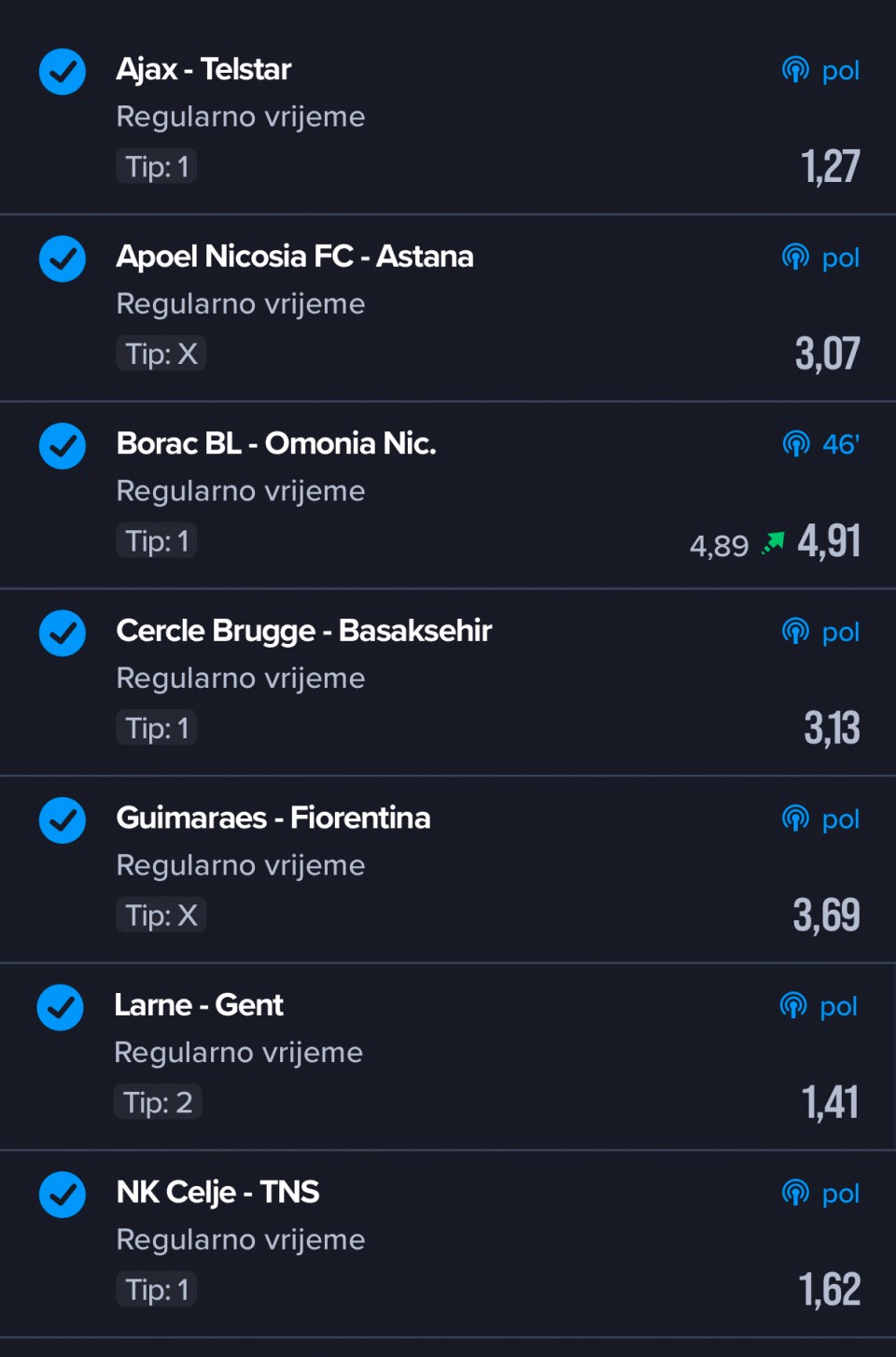Click odds 1,62 for NK Celje - TNS
The width and height of the screenshot is (896, 1357).
[830, 1289]
